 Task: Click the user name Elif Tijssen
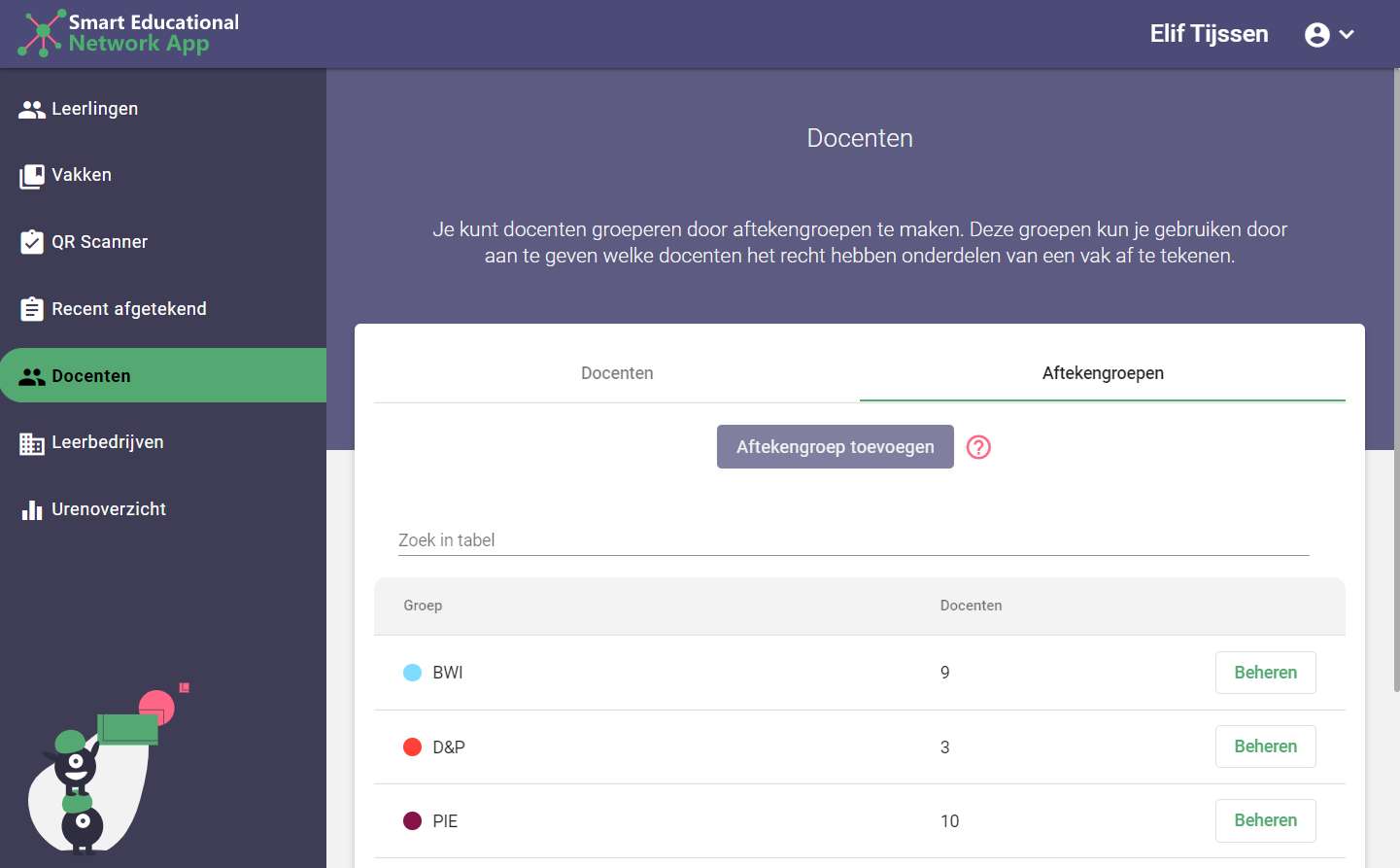1209,34
